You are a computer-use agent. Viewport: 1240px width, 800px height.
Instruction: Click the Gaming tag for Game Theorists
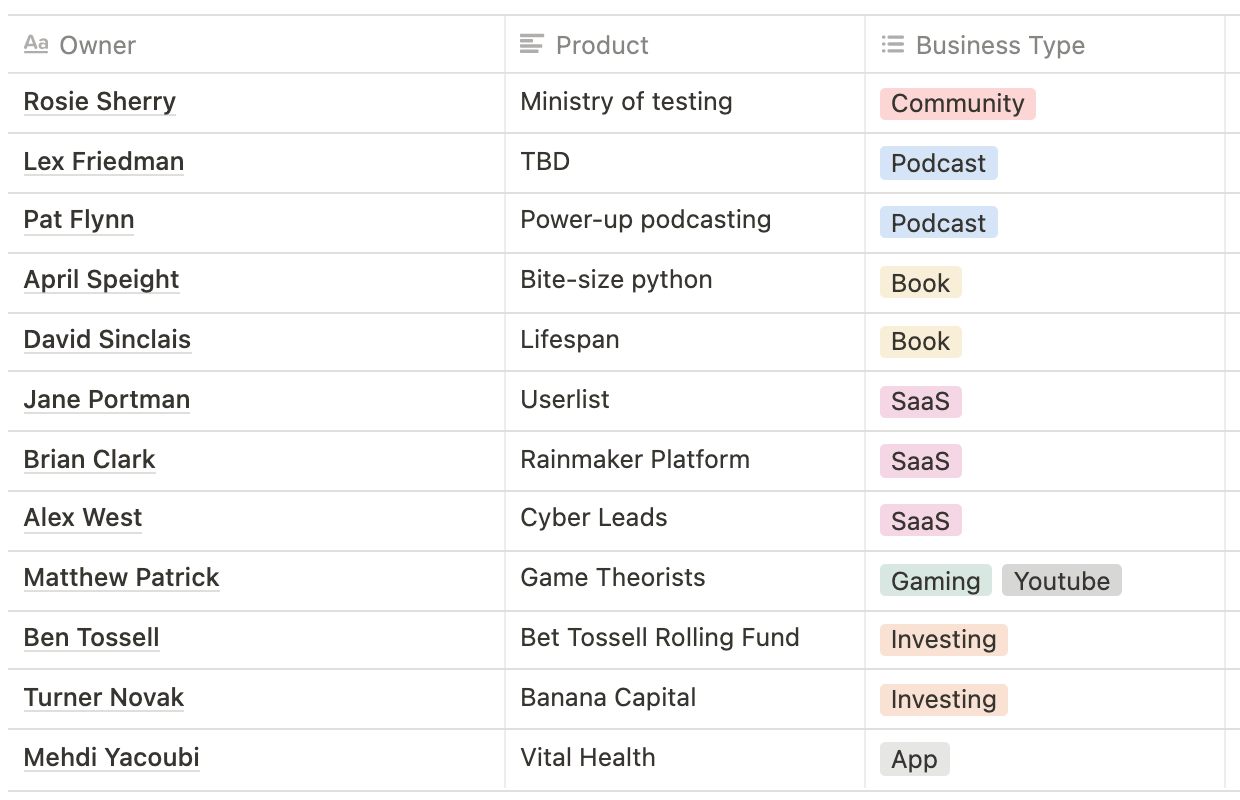point(936,581)
